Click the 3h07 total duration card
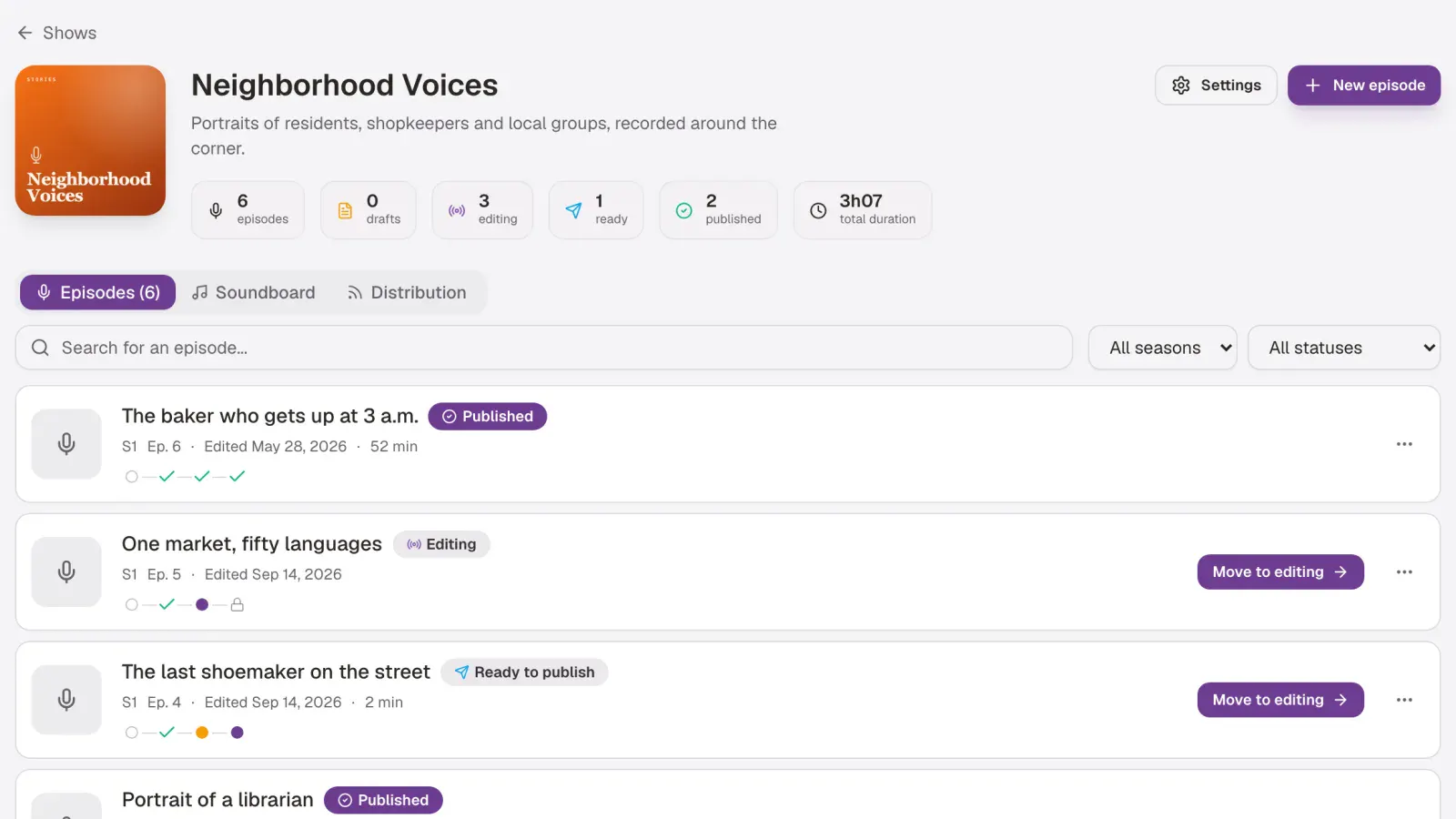This screenshot has width=1456, height=819. [863, 209]
